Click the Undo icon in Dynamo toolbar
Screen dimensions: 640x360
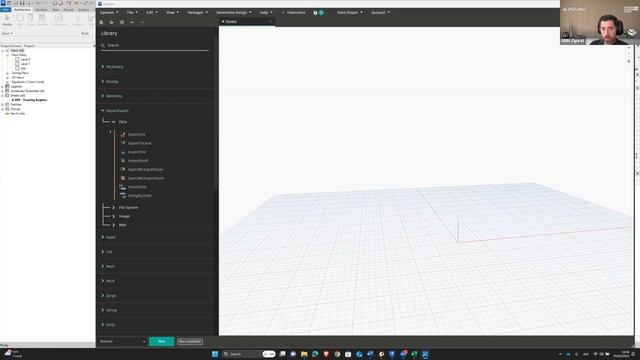tap(132, 22)
